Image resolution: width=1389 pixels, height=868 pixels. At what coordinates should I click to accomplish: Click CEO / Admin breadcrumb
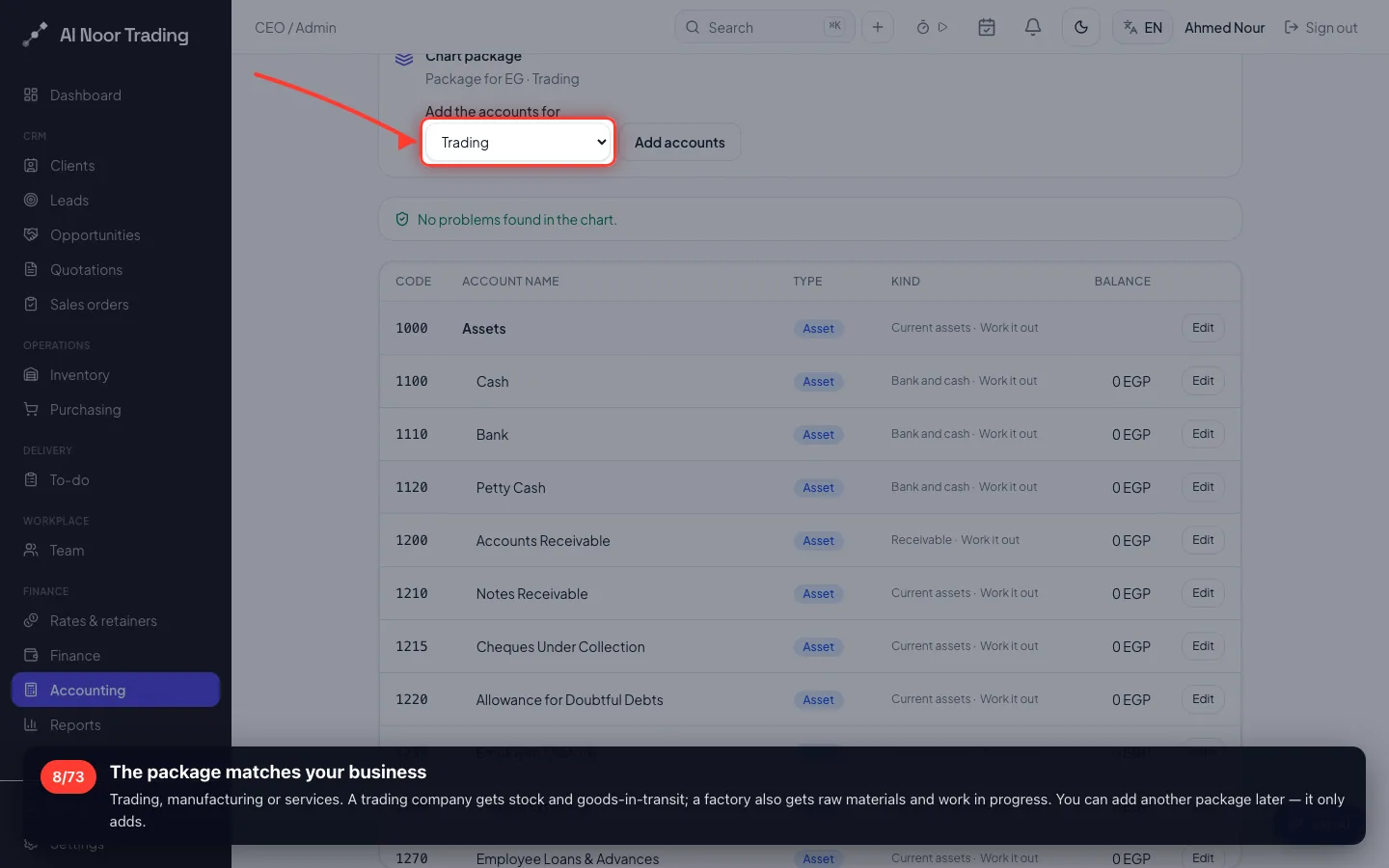pyautogui.click(x=295, y=27)
